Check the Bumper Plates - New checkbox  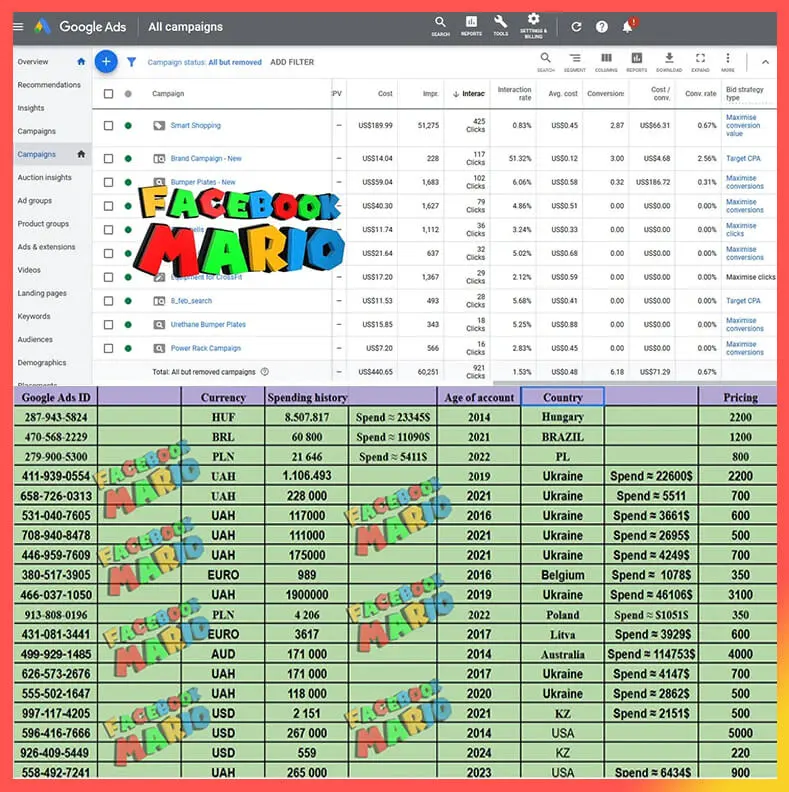click(108, 182)
